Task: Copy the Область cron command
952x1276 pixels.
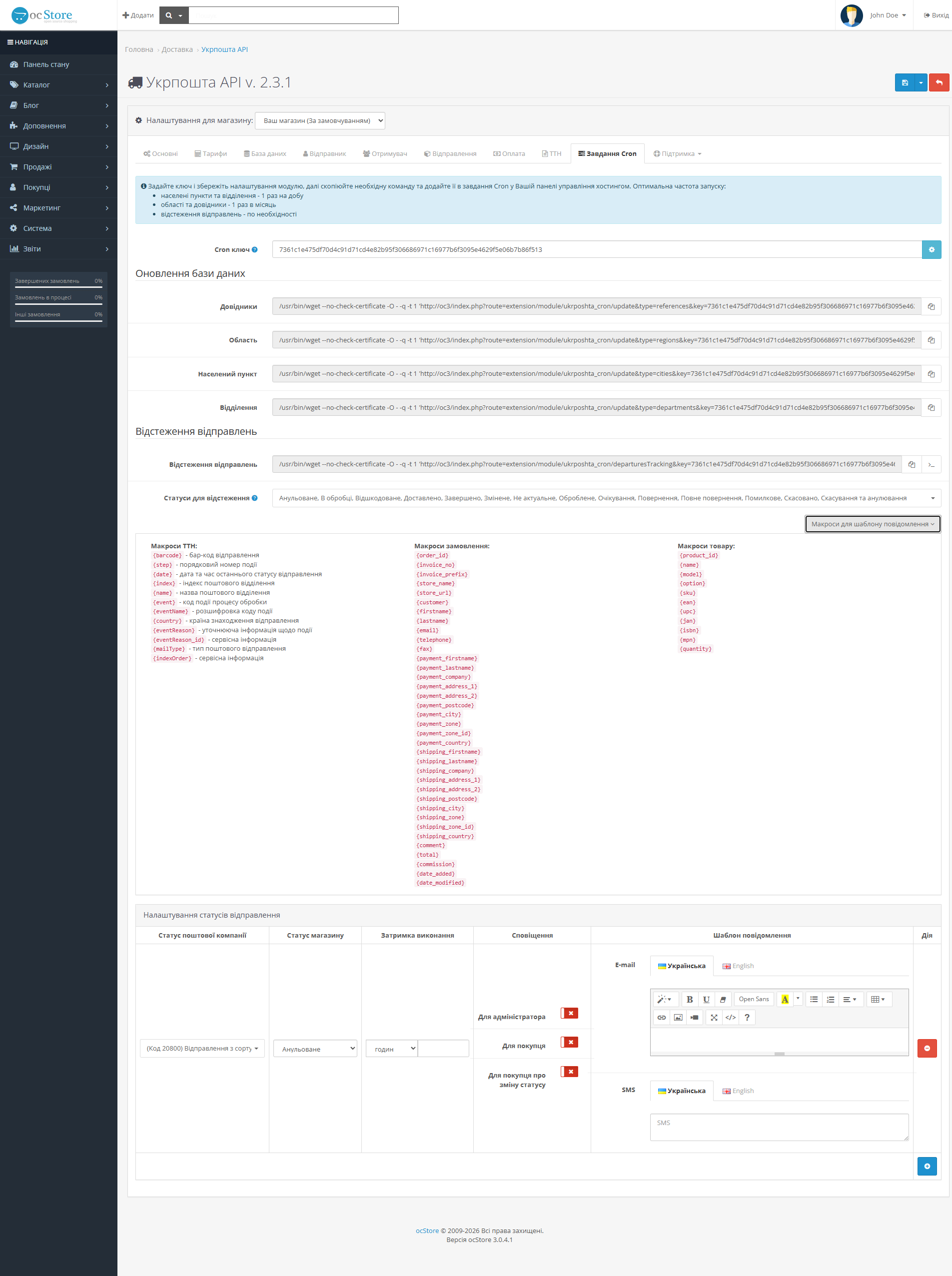Action: (931, 340)
